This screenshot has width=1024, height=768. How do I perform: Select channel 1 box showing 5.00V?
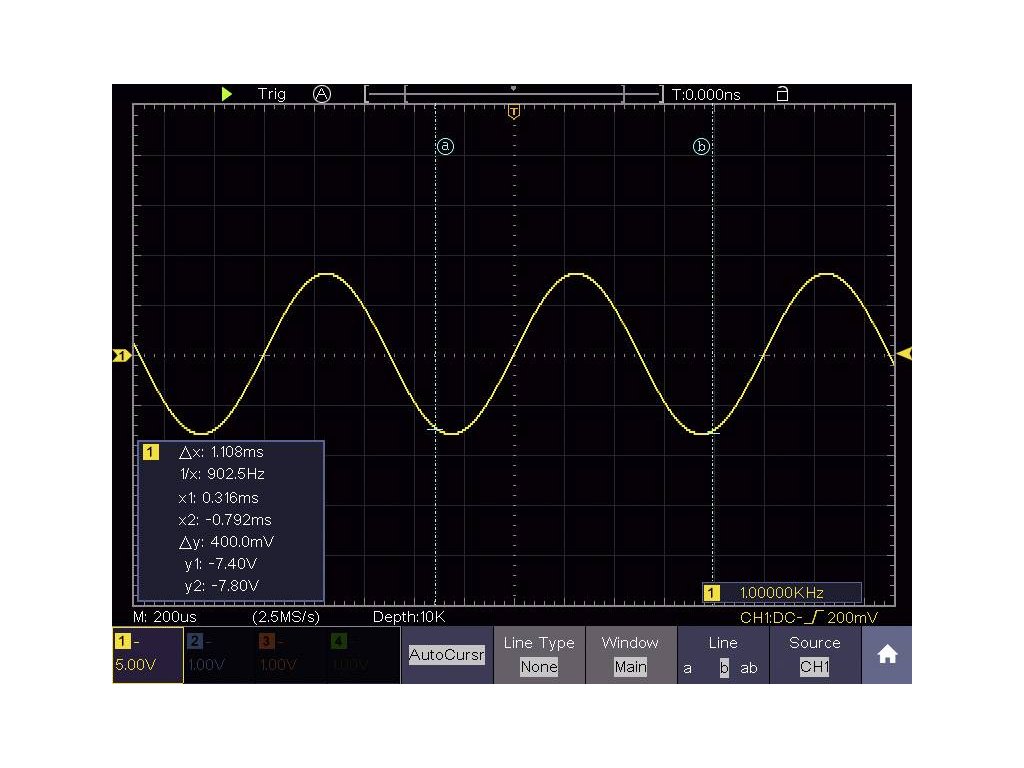[147, 655]
